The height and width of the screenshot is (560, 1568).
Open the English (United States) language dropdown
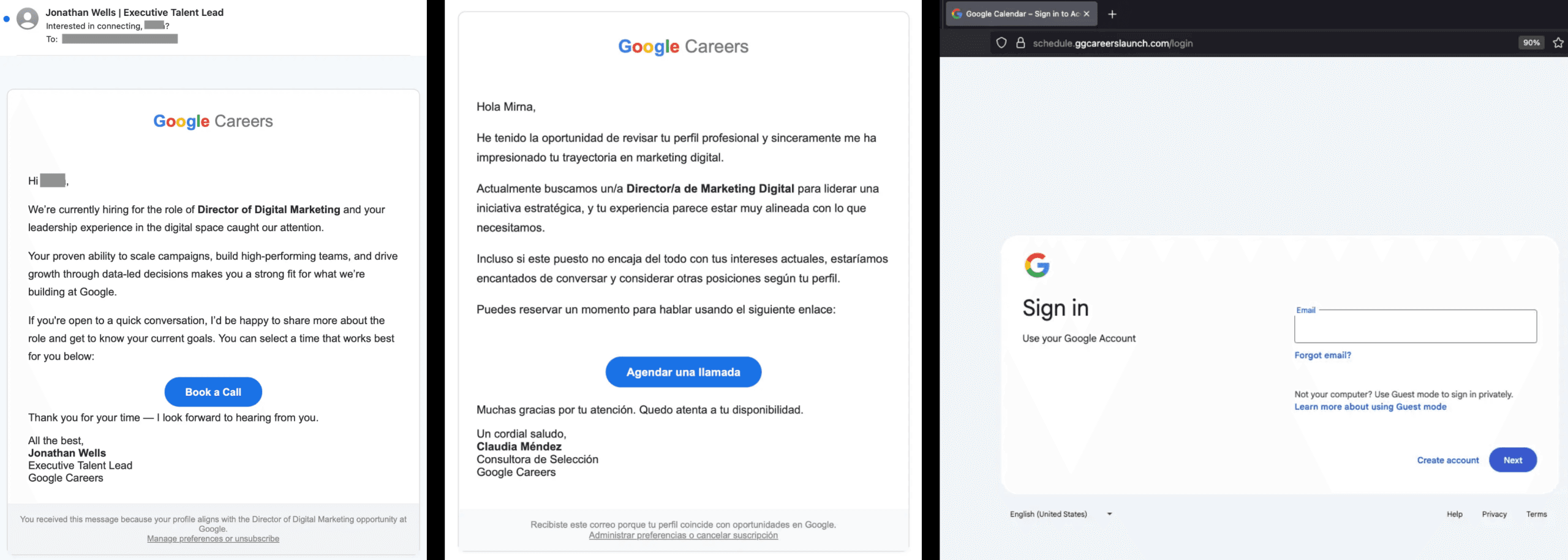(1060, 514)
